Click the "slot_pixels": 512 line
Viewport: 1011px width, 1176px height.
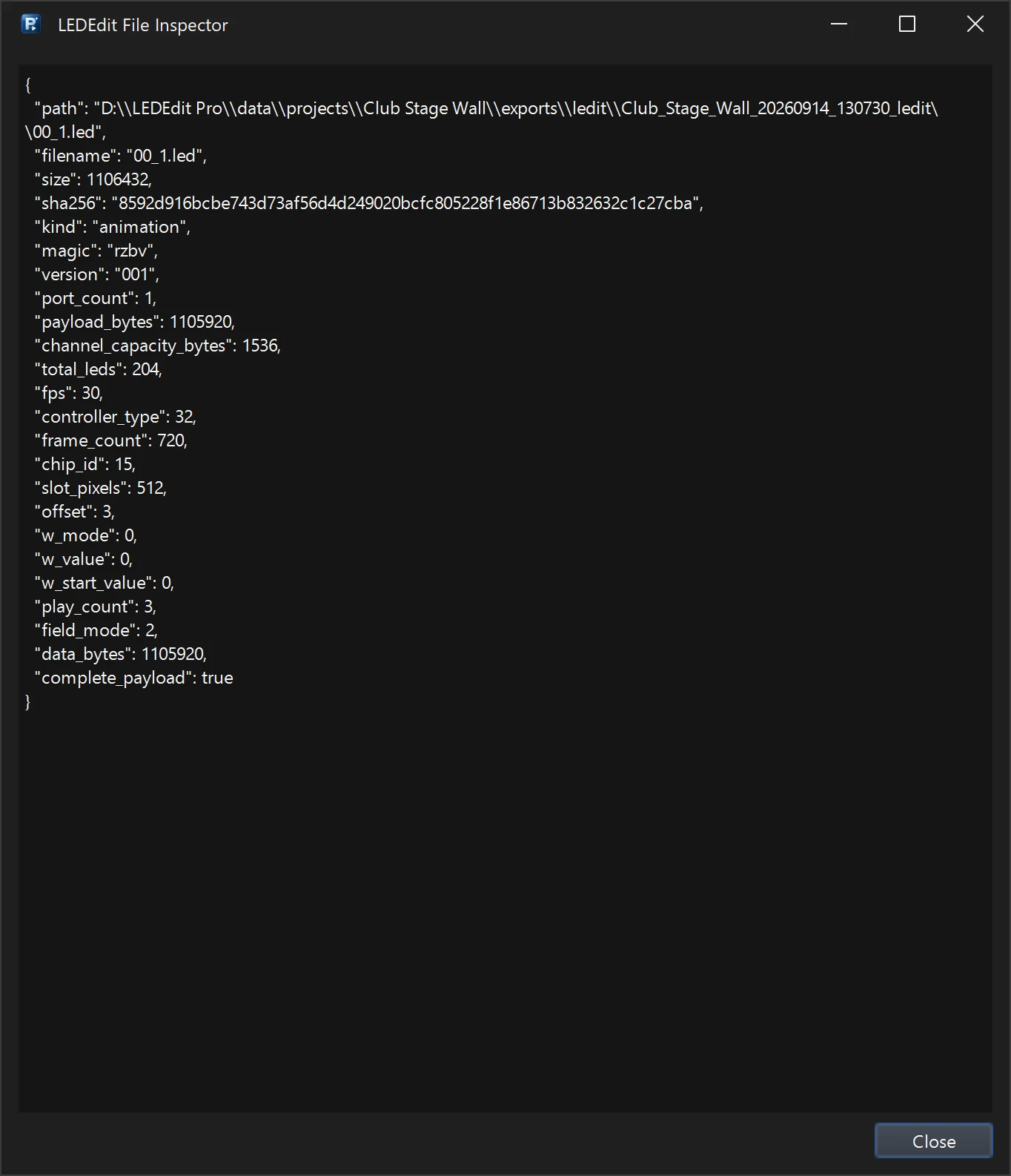tap(101, 488)
